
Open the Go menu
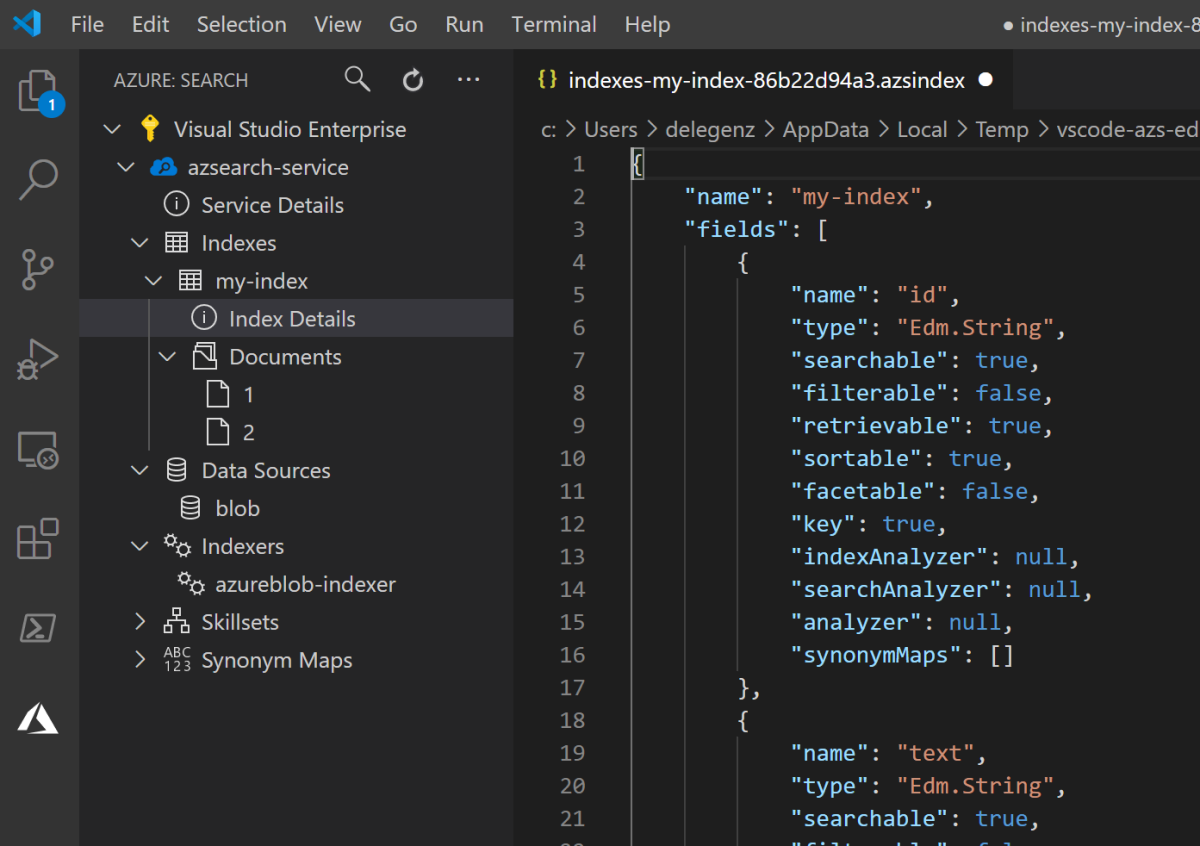[x=403, y=24]
